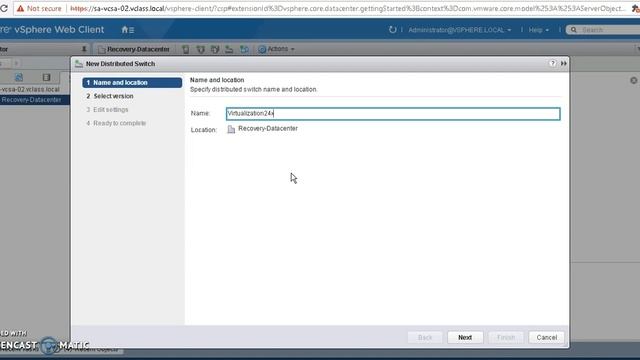Click the navigator forward history arrow
Image resolution: width=640 pixels, height=360 pixels.
[16, 63]
